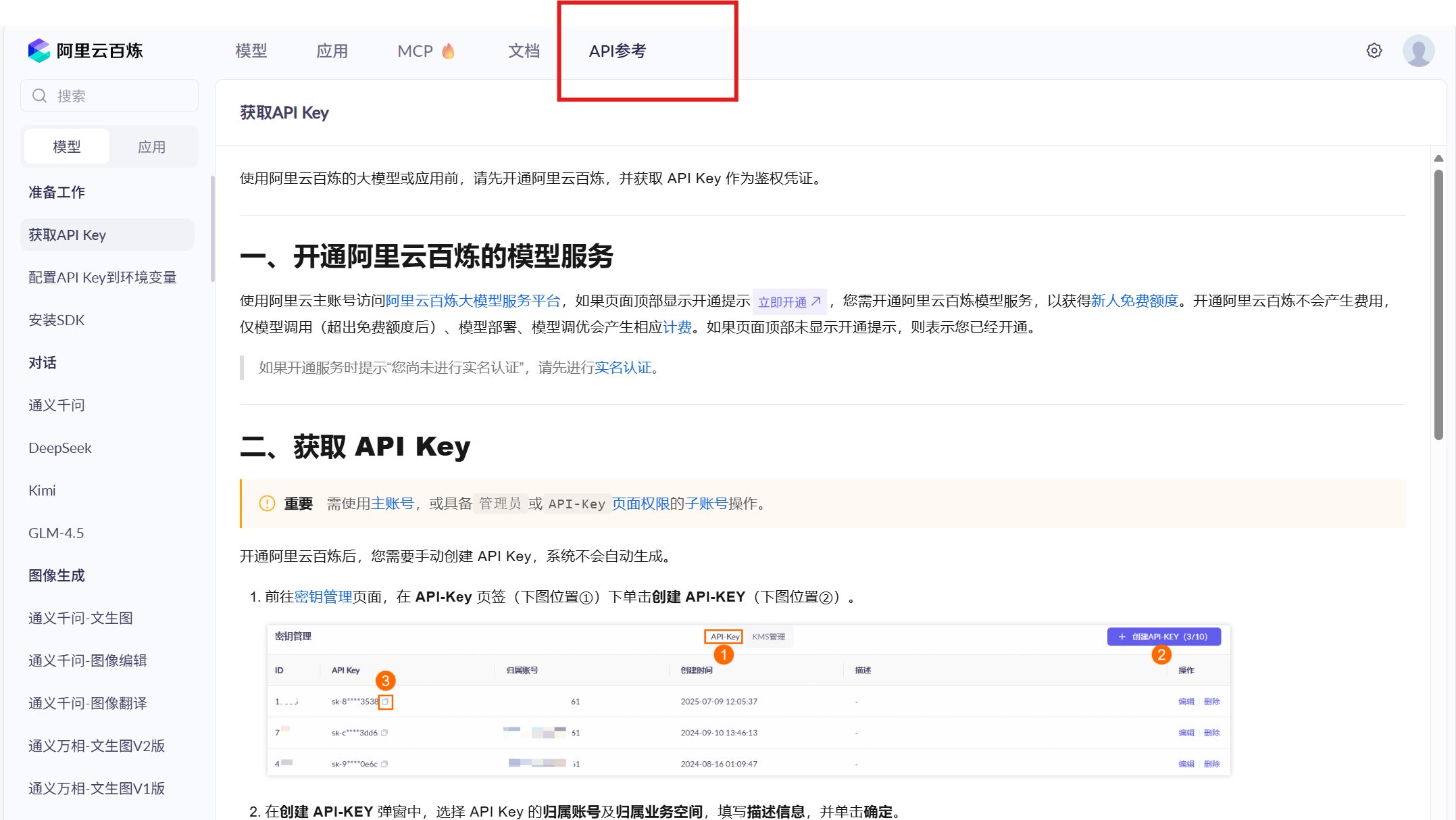Viewport: 1456px width, 820px height.
Task: Open 通义千问 sidebar item
Action: click(x=57, y=405)
